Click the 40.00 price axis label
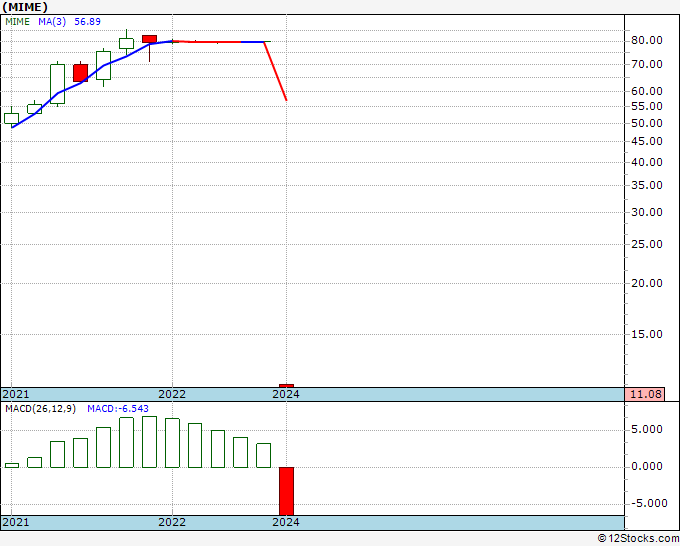The width and height of the screenshot is (680, 546). [x=647, y=162]
